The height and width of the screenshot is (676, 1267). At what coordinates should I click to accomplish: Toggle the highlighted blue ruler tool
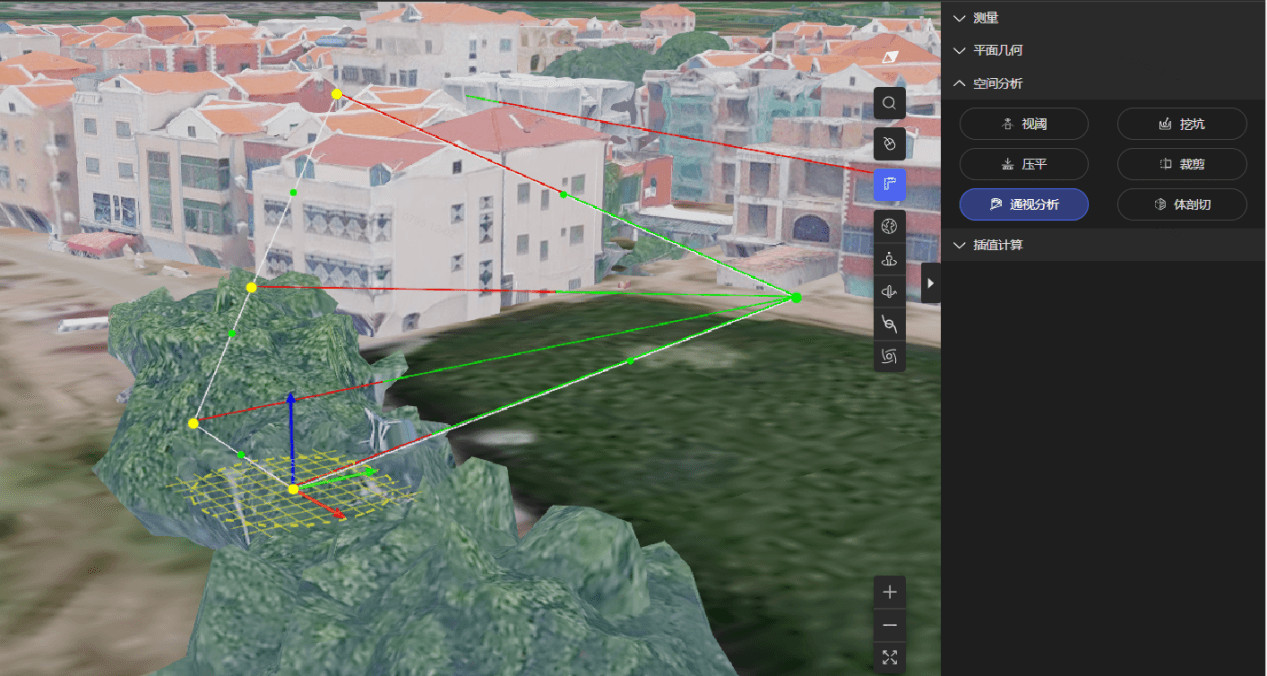point(889,185)
